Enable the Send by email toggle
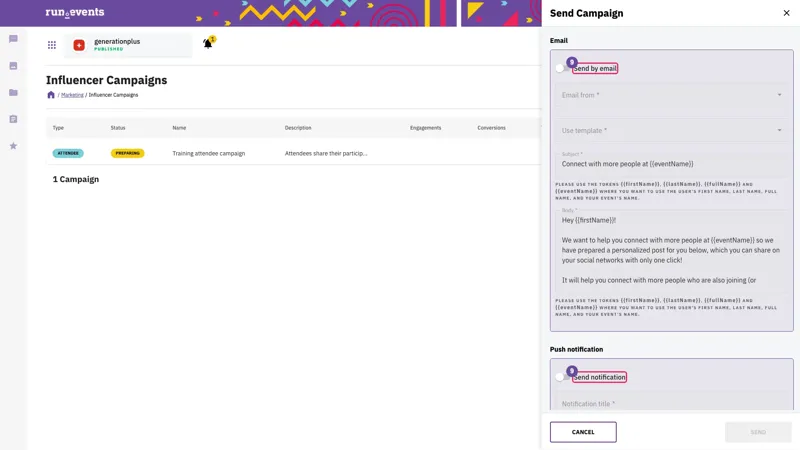This screenshot has height=450, width=800. [562, 68]
